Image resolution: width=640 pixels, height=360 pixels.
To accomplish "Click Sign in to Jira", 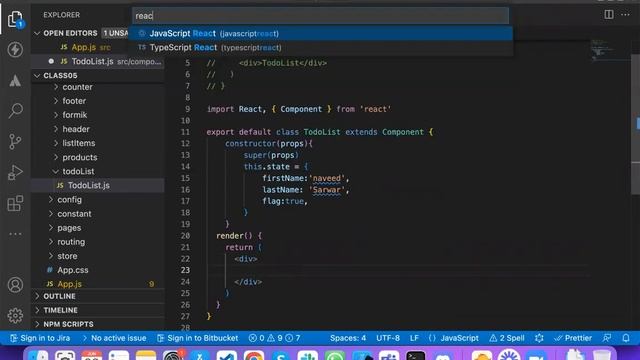I will (x=40, y=338).
